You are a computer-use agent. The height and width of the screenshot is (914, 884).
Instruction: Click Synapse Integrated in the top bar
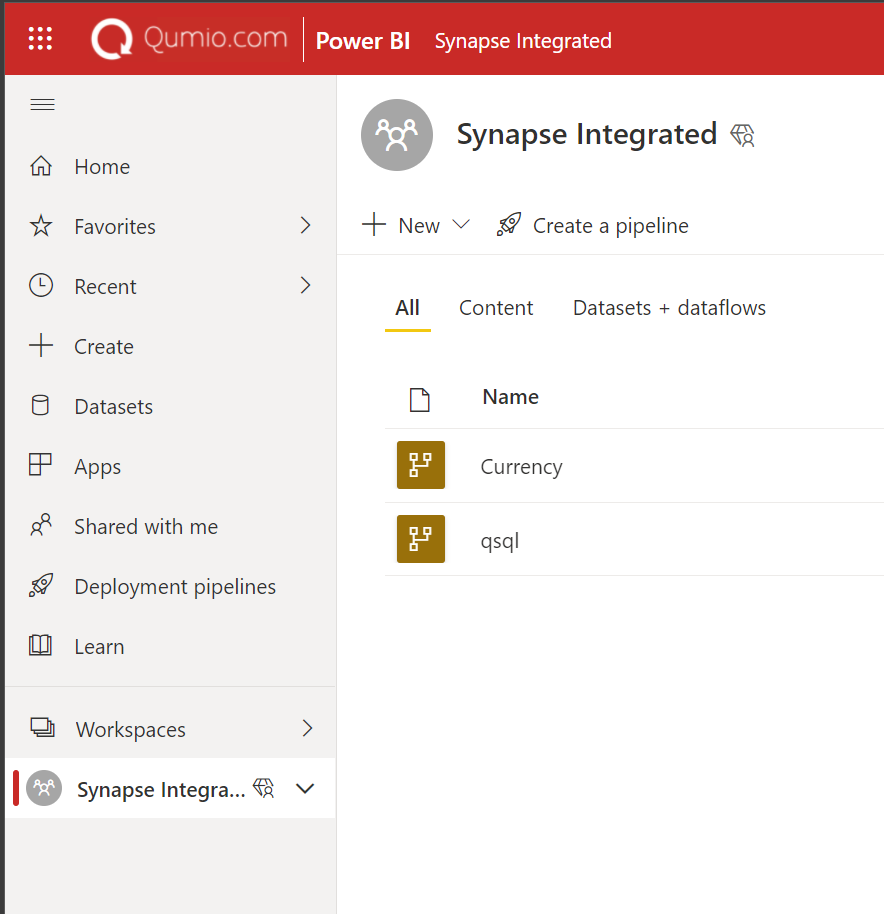[x=523, y=41]
